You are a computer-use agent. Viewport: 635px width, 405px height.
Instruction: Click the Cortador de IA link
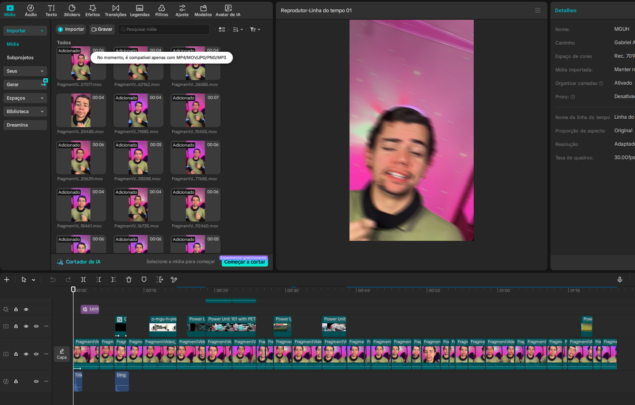click(79, 262)
